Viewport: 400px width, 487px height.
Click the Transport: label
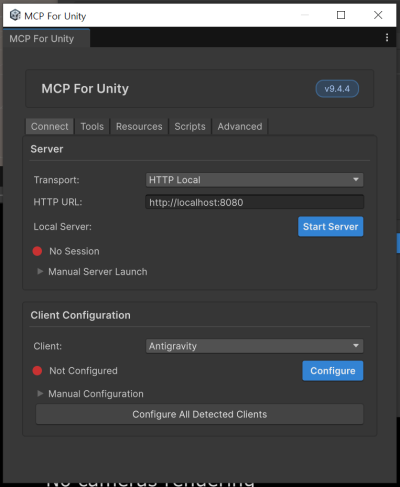[x=56, y=180]
